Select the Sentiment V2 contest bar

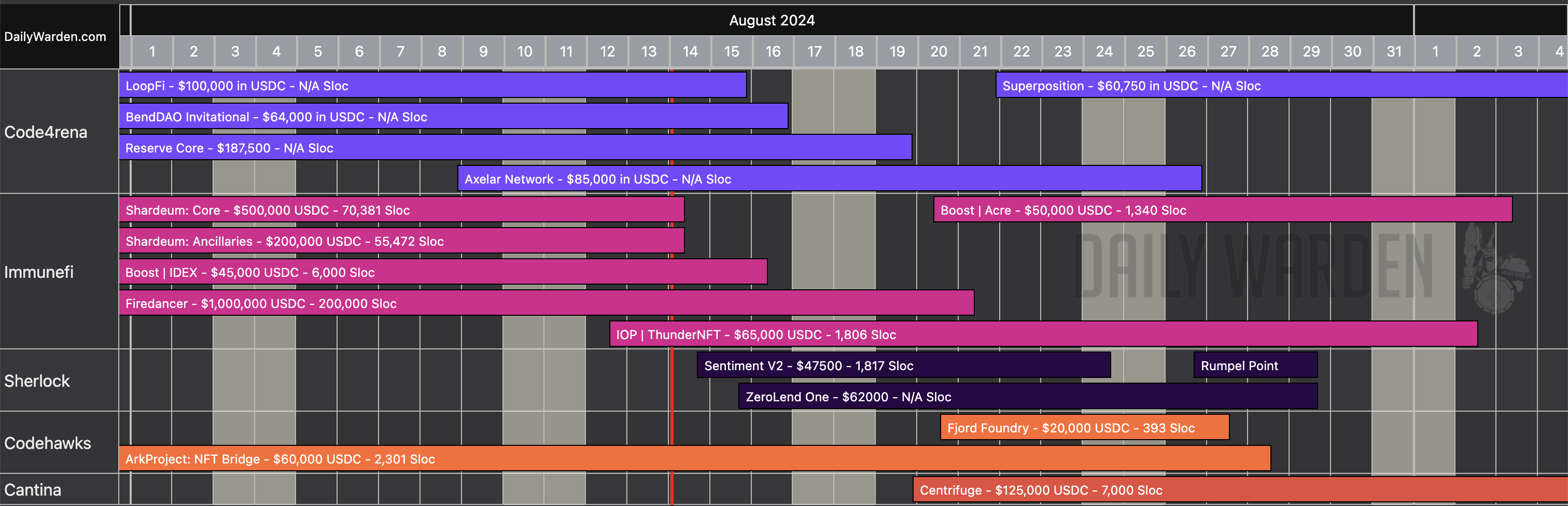(x=904, y=365)
